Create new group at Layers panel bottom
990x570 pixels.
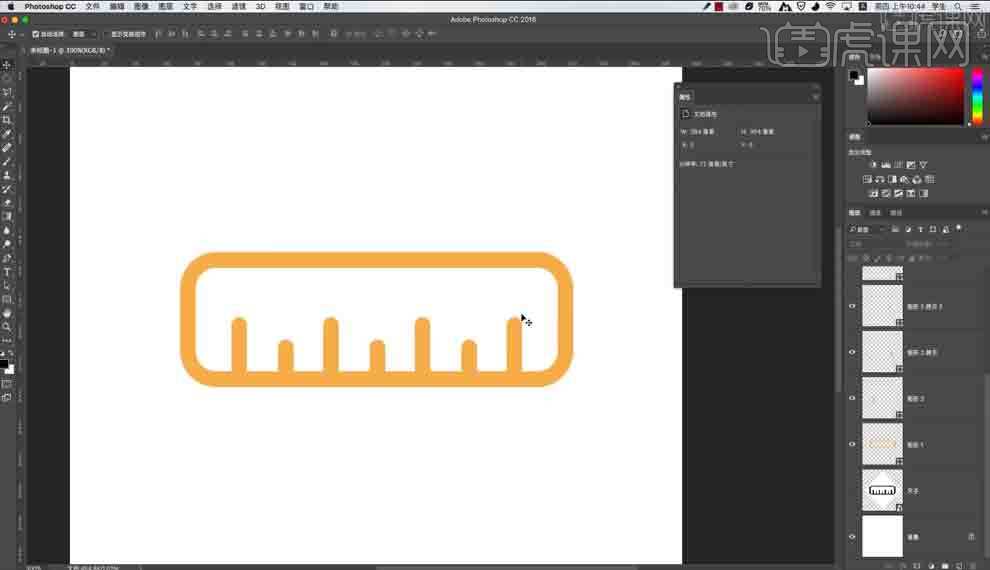[x=945, y=566]
